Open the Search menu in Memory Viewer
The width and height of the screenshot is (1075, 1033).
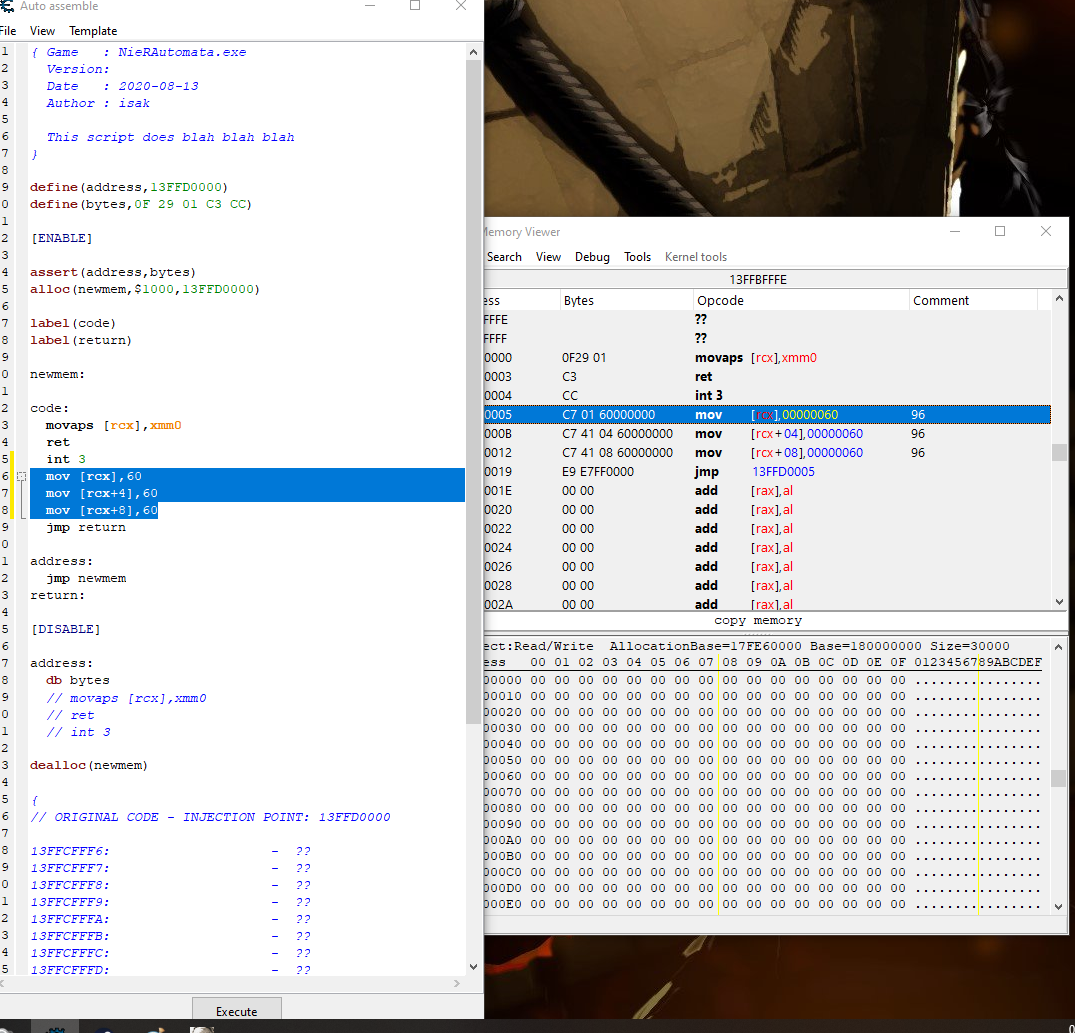(504, 257)
